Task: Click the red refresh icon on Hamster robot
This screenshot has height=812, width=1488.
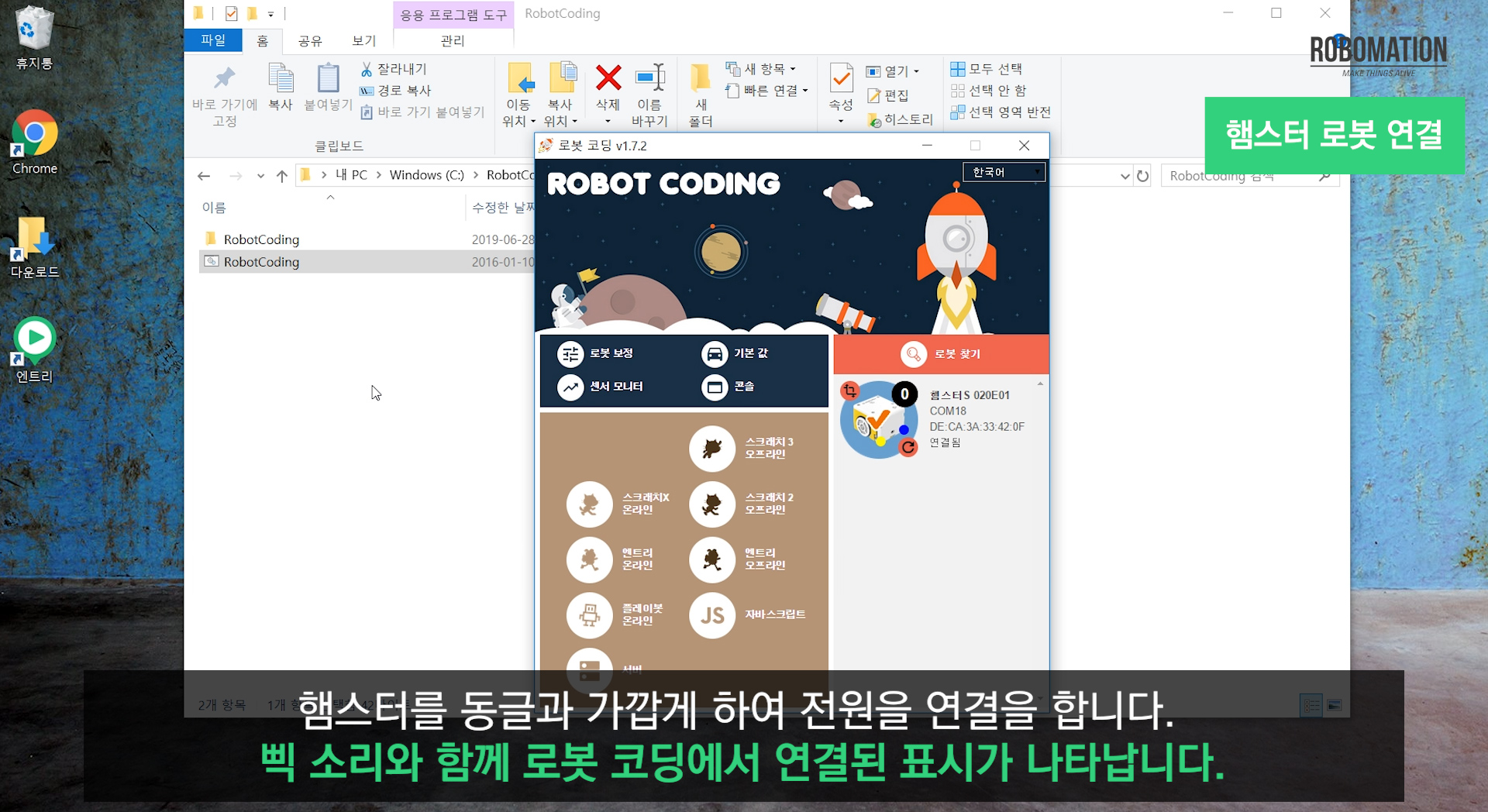Action: tap(908, 447)
